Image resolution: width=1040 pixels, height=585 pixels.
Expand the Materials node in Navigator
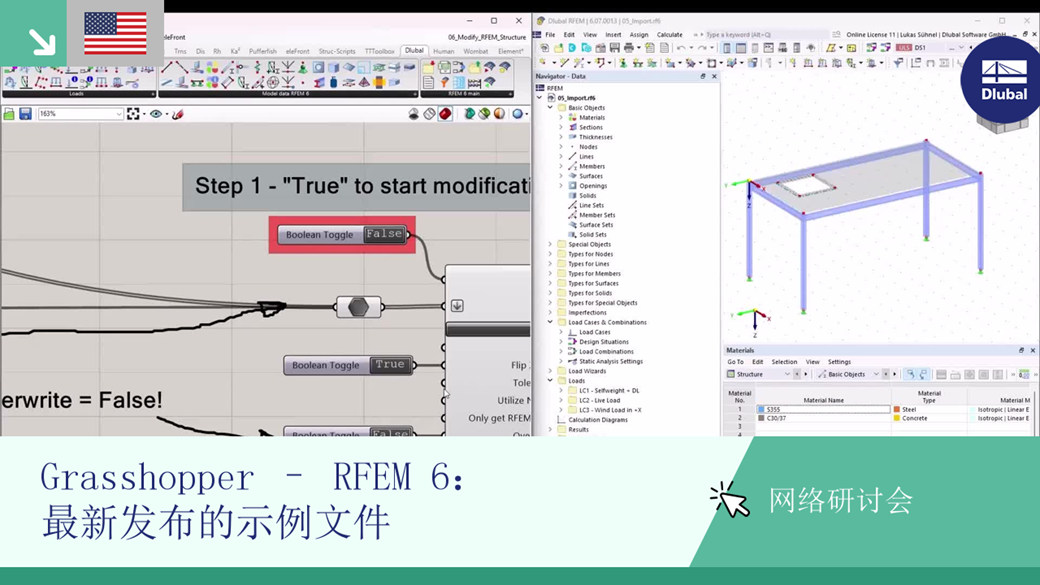561,117
